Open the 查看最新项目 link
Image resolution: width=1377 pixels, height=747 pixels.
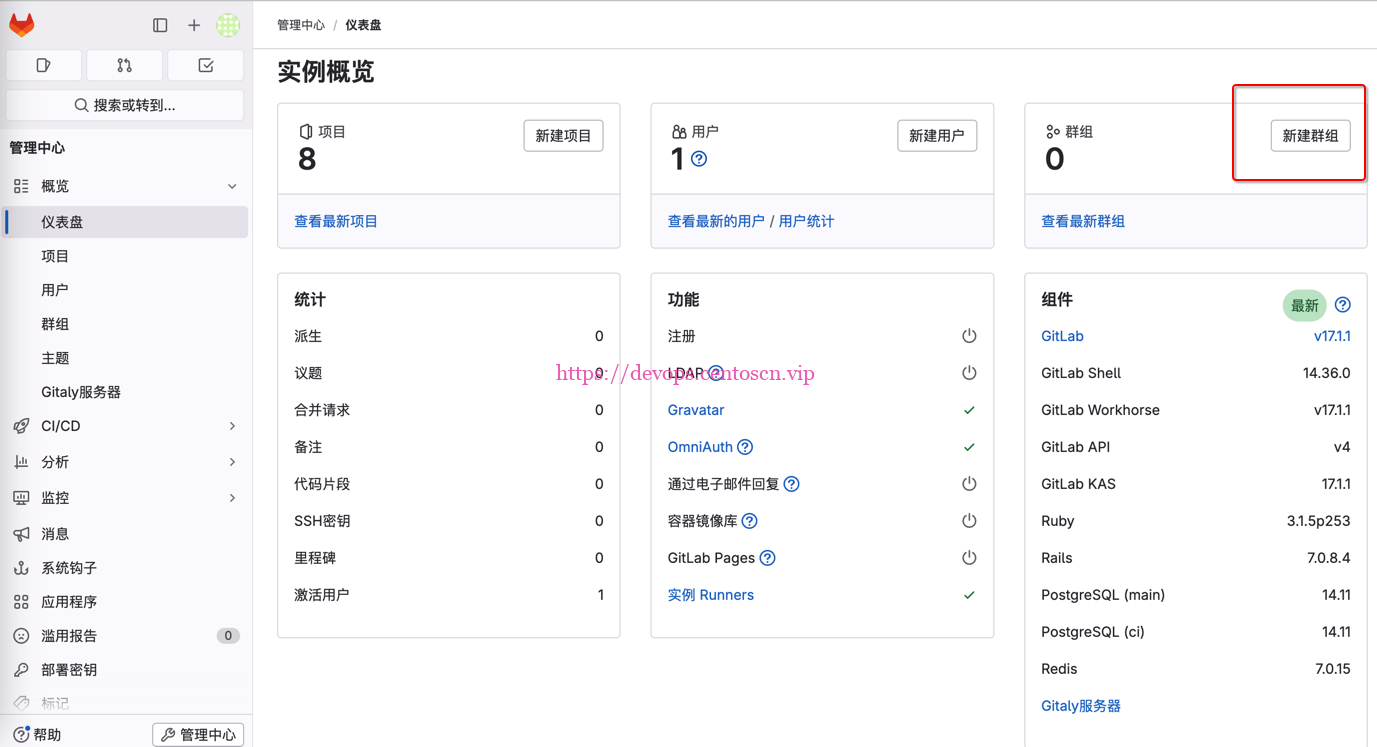(336, 221)
